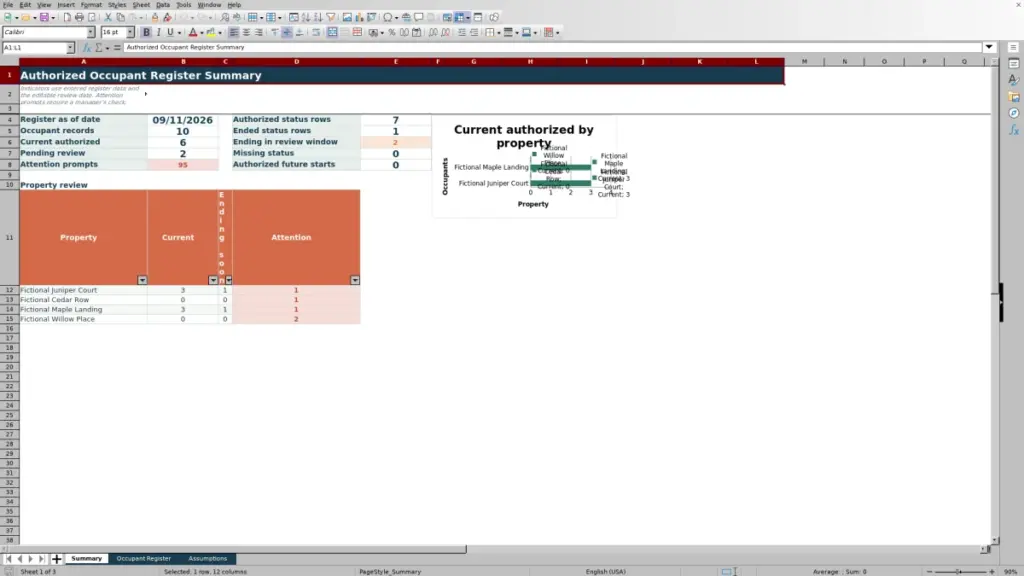Image resolution: width=1024 pixels, height=576 pixels.
Task: Open the Font Name dropdown
Action: [91, 33]
